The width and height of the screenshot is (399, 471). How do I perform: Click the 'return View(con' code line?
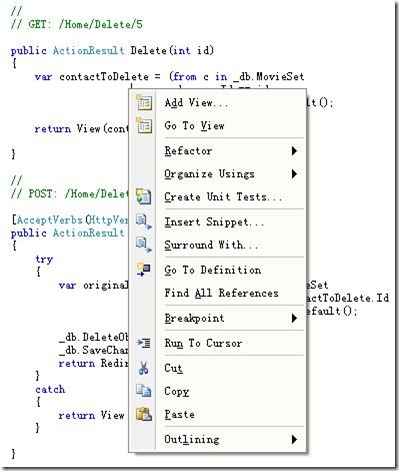(81, 129)
